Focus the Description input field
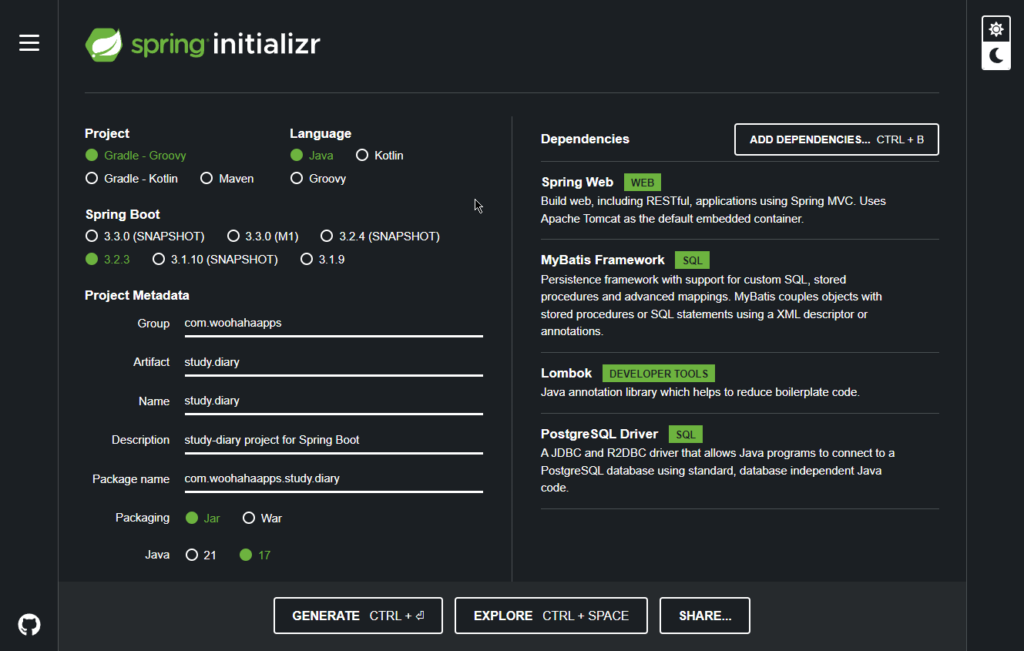Image resolution: width=1024 pixels, height=651 pixels. 334,441
